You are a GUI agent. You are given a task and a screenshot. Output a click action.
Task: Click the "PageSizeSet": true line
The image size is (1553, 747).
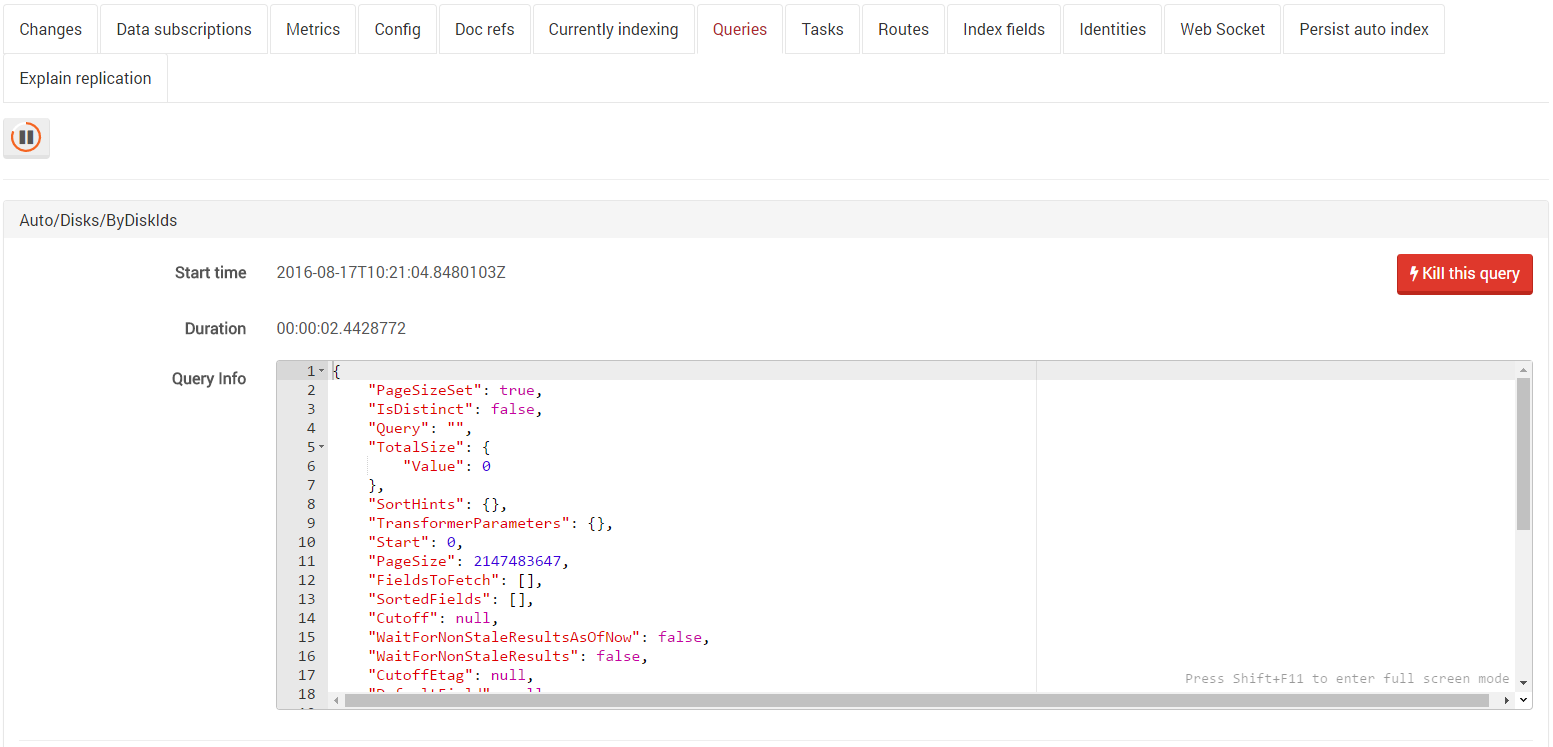tap(456, 390)
